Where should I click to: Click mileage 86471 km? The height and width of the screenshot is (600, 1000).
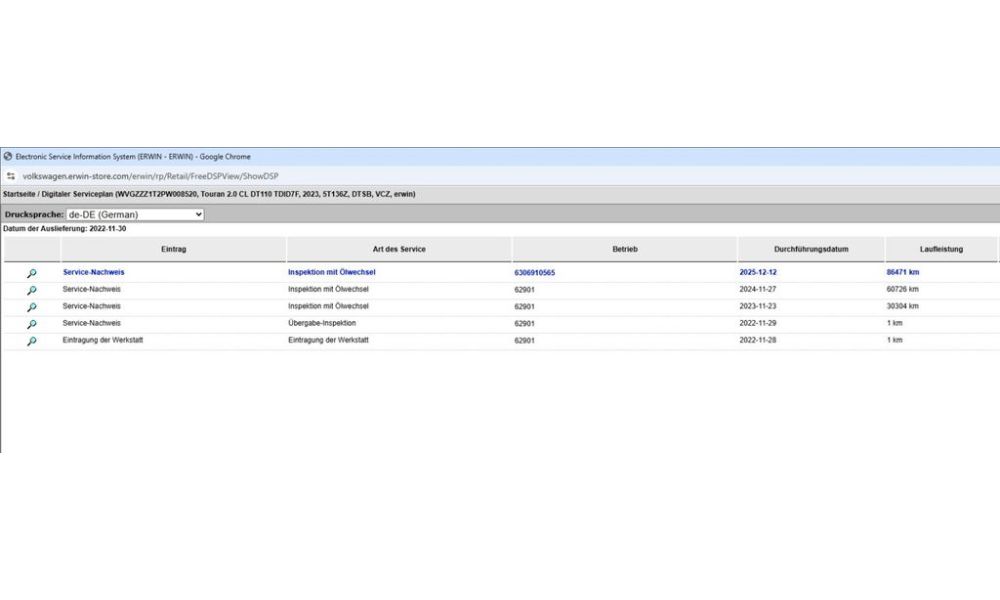pos(902,272)
